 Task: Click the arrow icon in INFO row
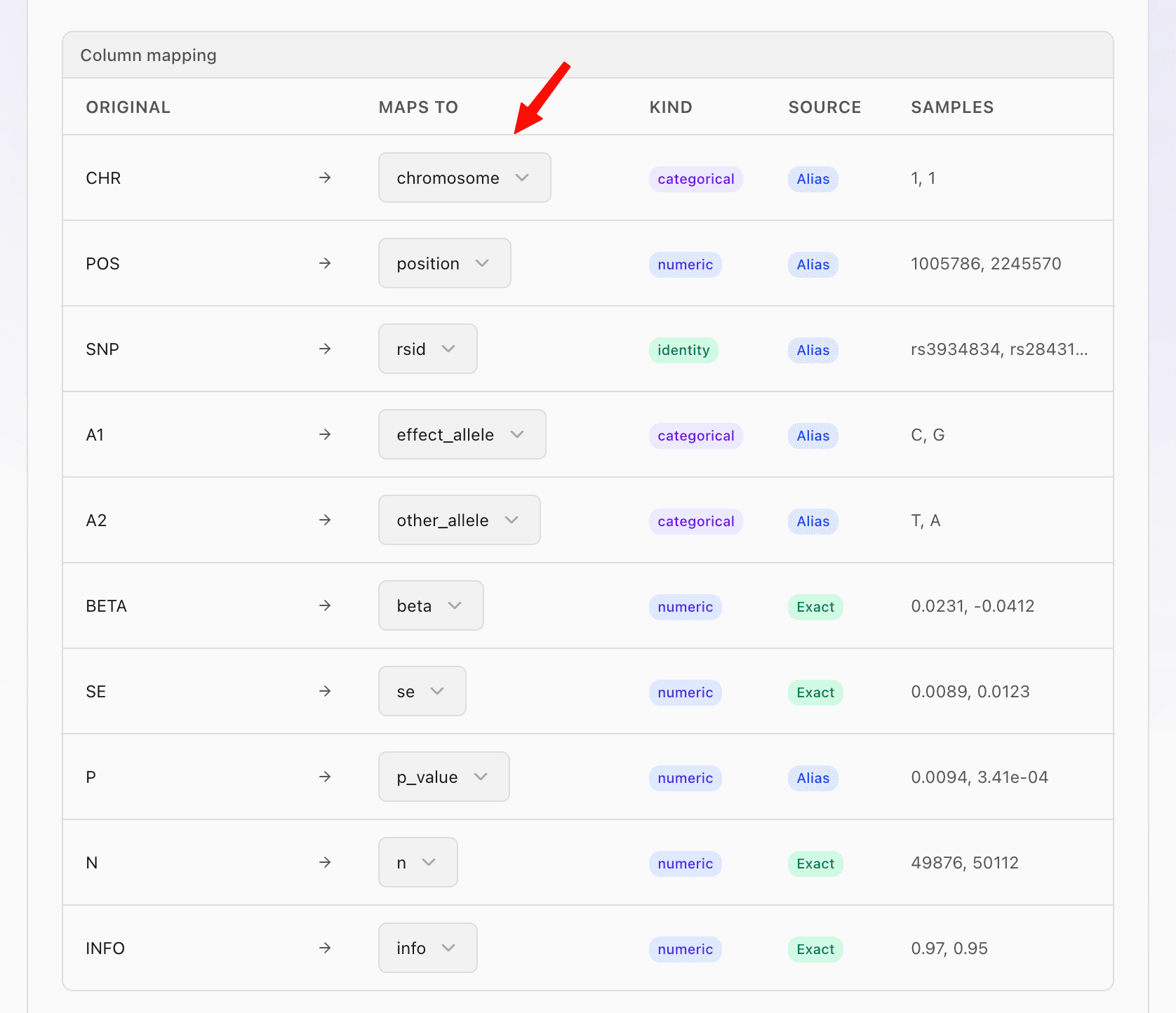click(325, 948)
